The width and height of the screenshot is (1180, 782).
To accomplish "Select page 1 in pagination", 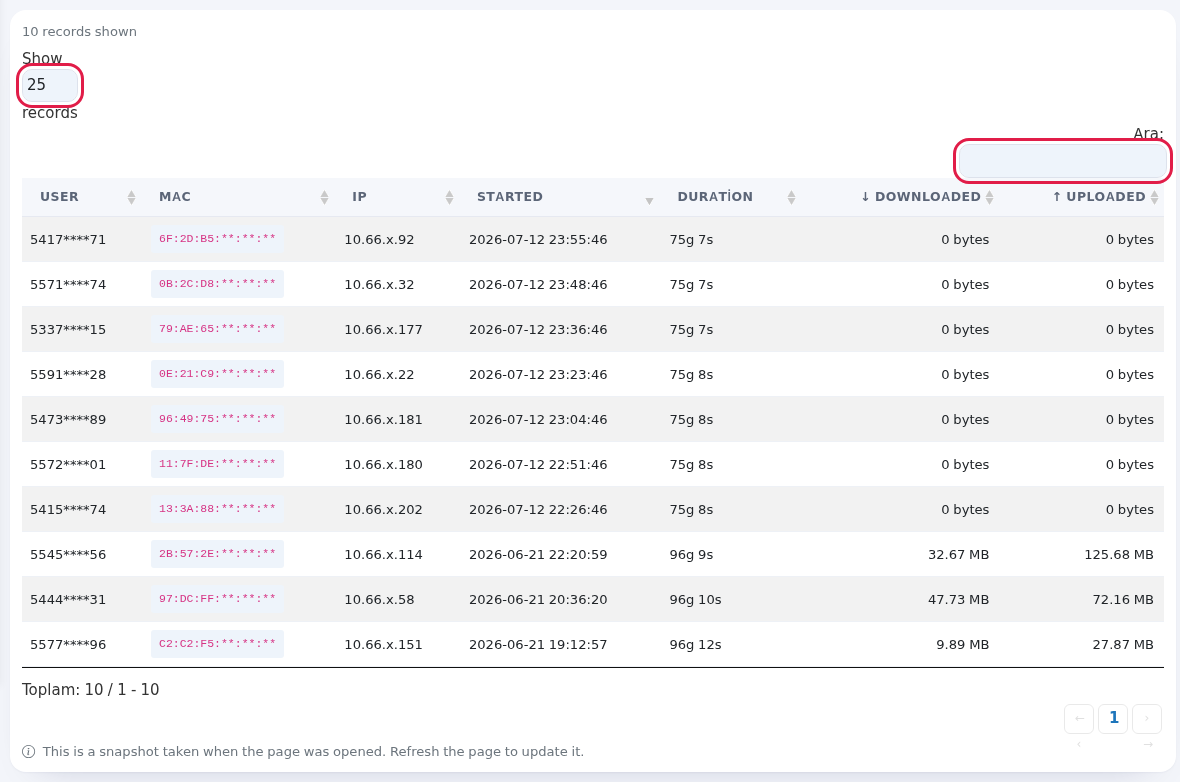I will 1113,719.
